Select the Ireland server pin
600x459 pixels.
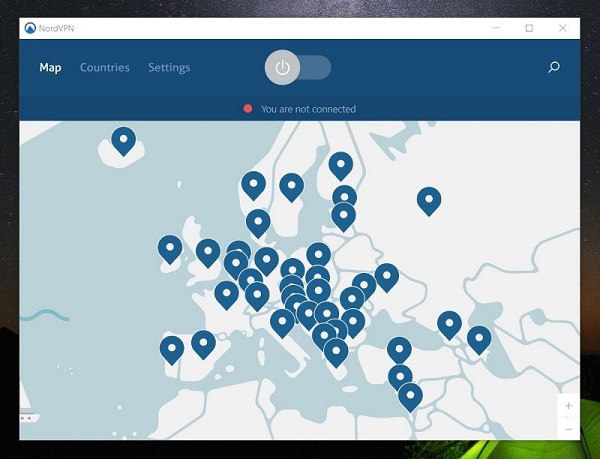coord(170,249)
